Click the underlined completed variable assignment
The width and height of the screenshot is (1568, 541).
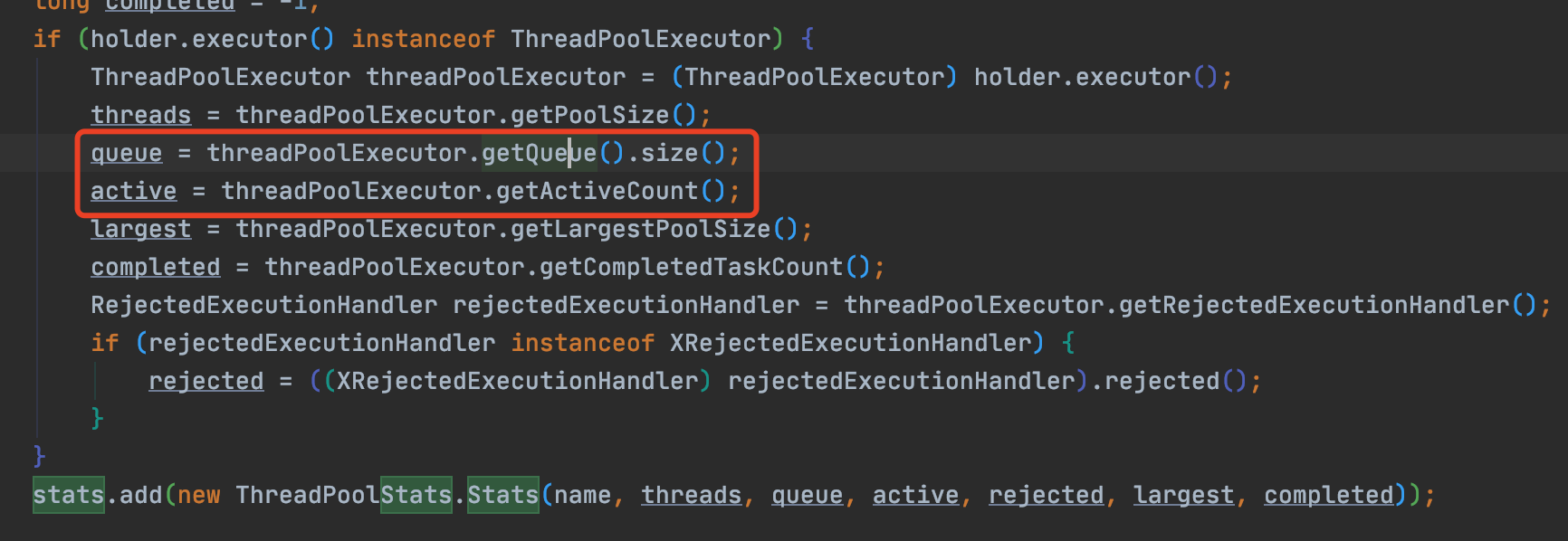click(155, 267)
